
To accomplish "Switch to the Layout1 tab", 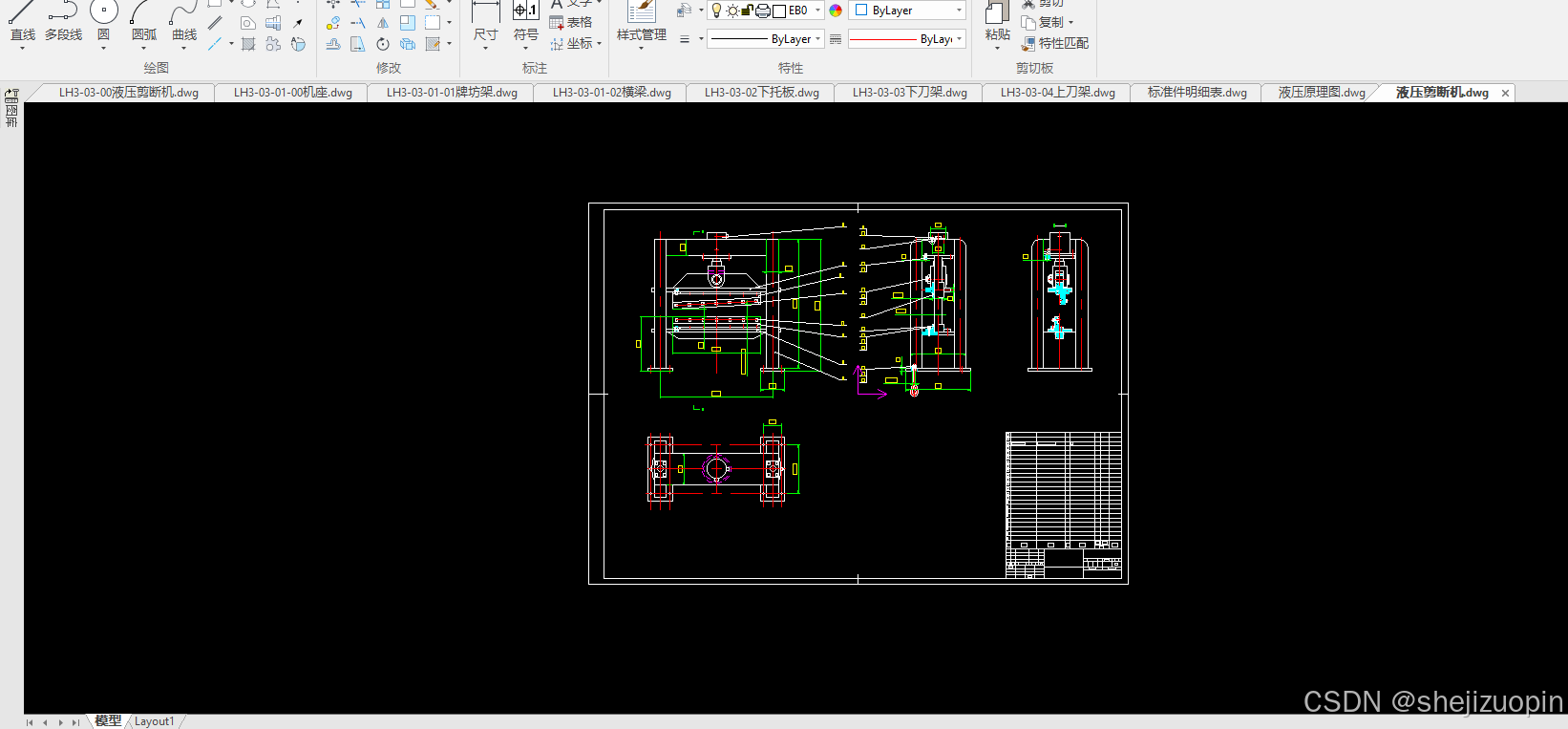I will coord(154,721).
